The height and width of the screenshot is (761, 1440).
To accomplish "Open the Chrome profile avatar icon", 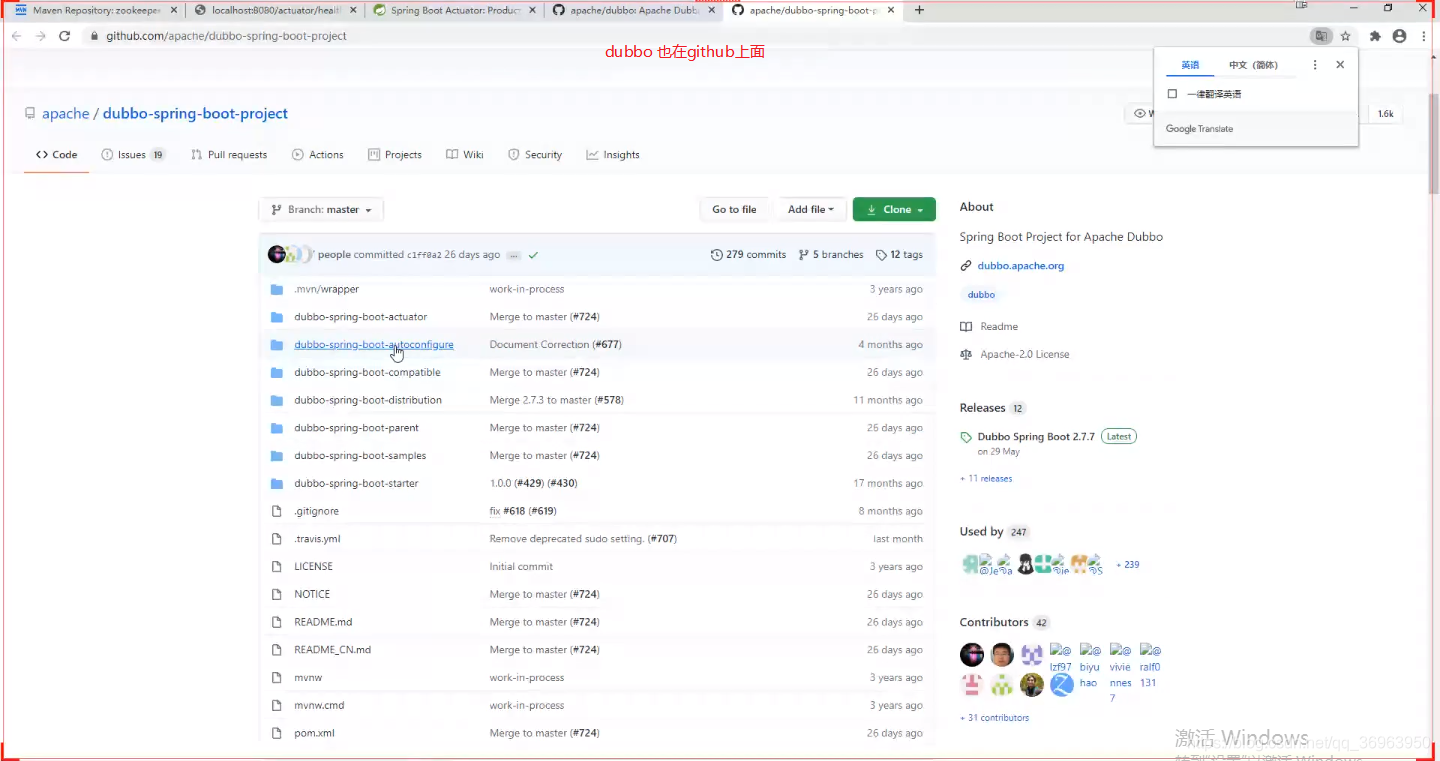I will coord(1399,36).
